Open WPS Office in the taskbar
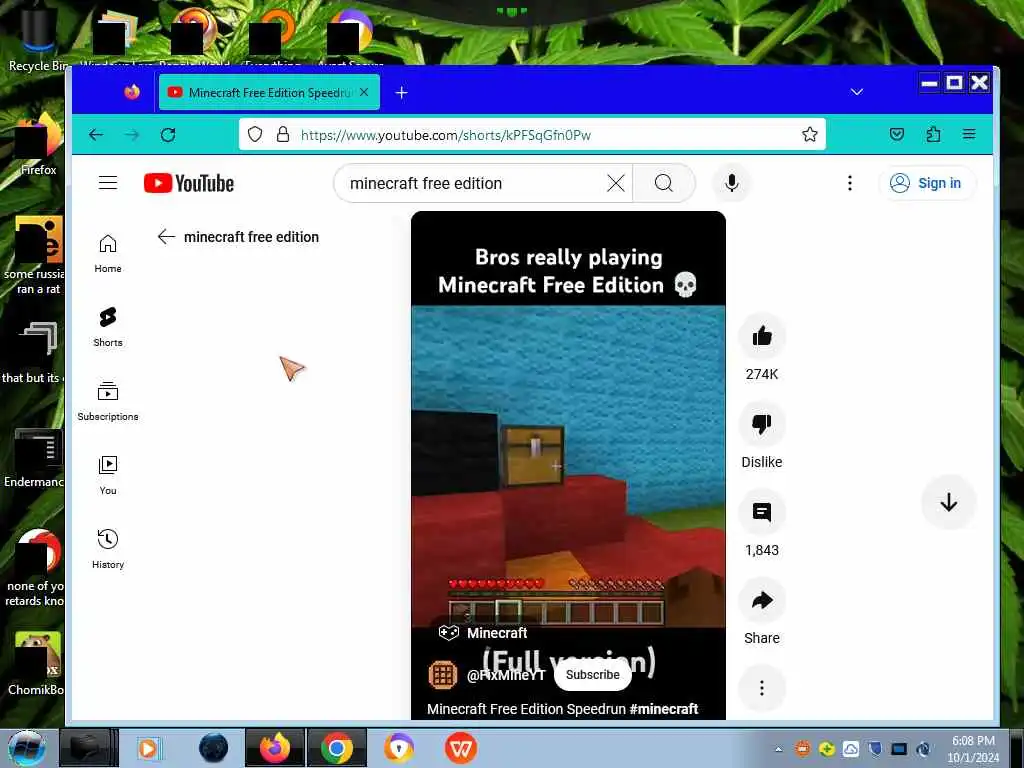This screenshot has width=1024, height=768. pyautogui.click(x=460, y=748)
